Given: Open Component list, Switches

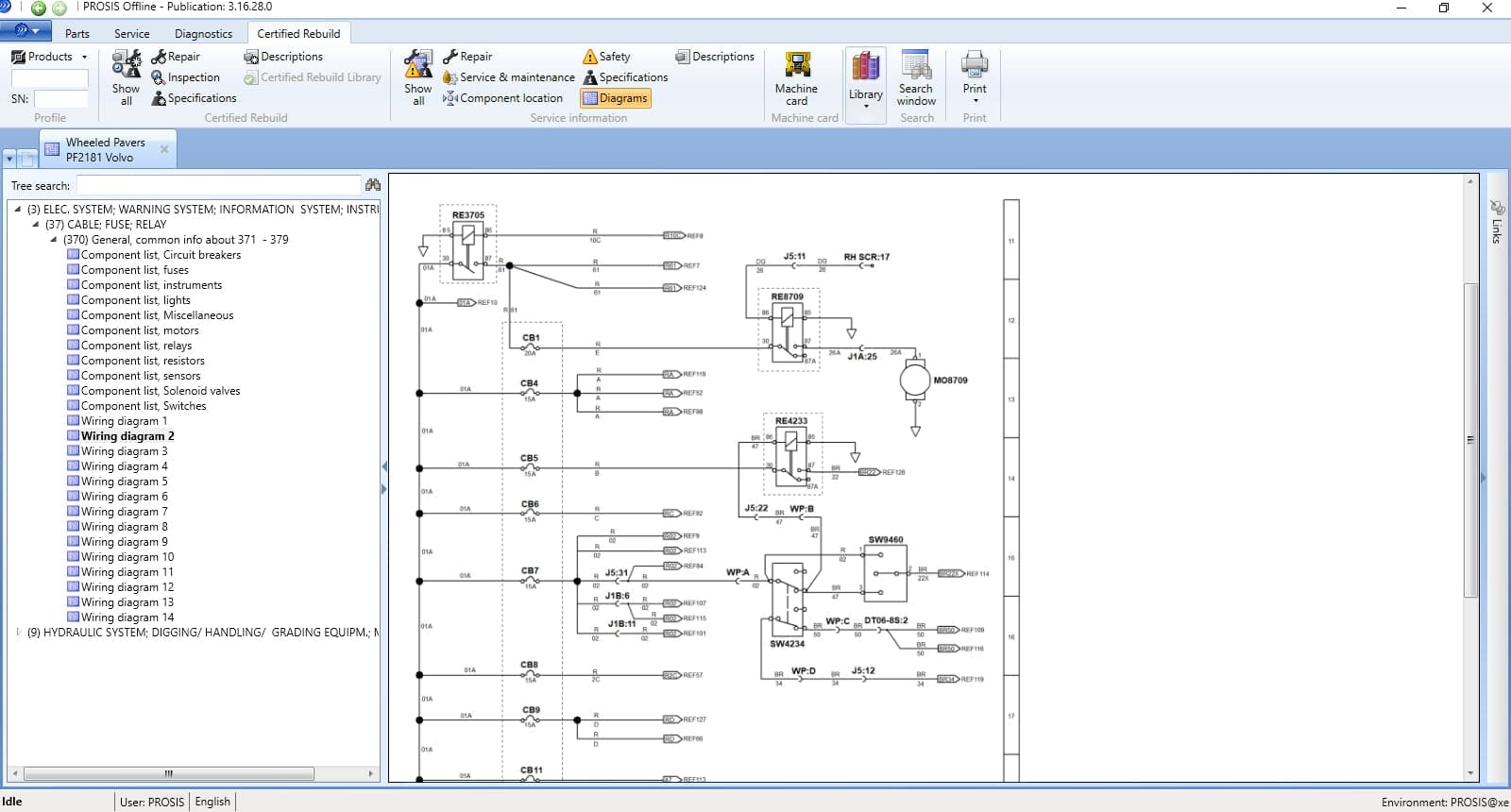Looking at the screenshot, I should tap(144, 406).
